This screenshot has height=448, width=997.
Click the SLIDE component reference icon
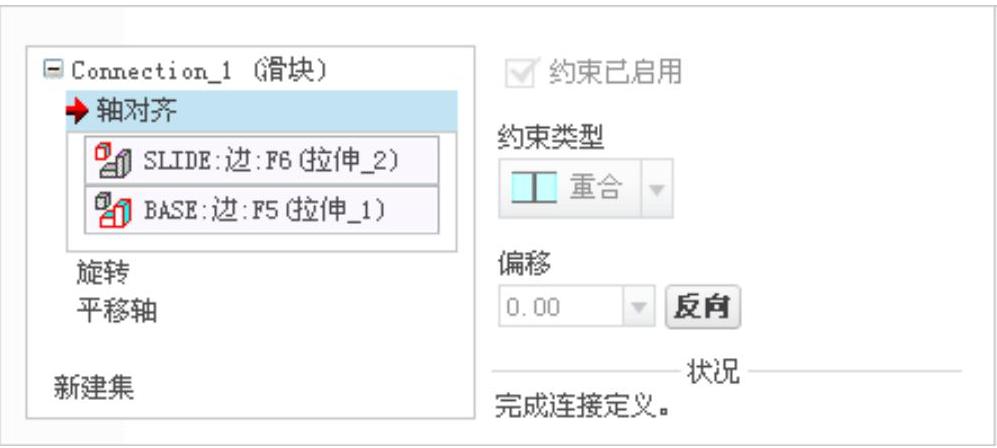pyautogui.click(x=113, y=161)
